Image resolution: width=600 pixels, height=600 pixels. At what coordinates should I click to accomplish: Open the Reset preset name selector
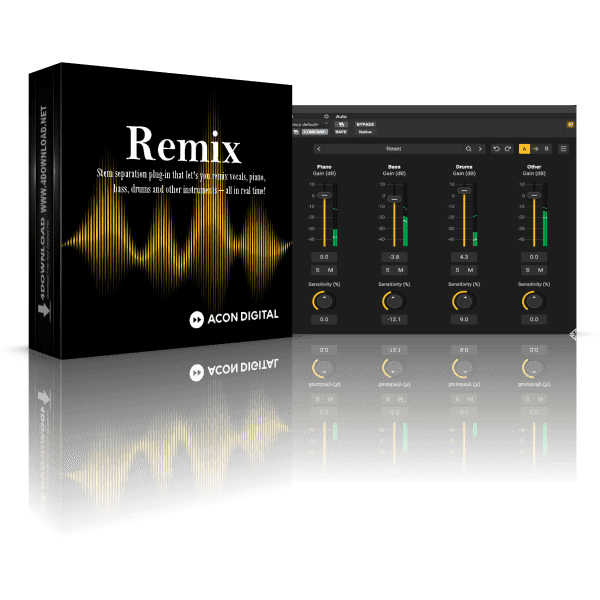click(393, 149)
